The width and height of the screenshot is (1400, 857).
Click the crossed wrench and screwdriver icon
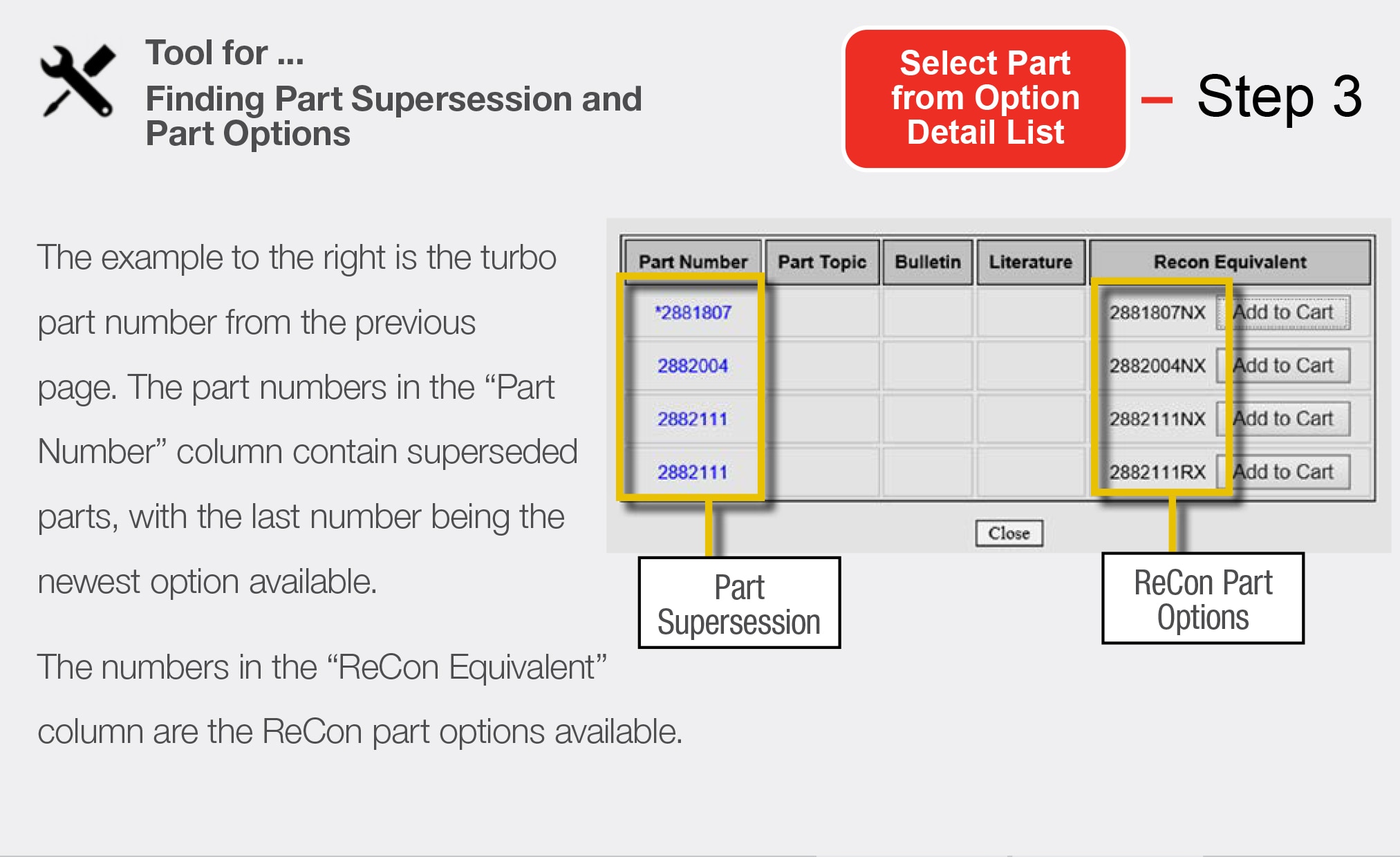tap(77, 81)
